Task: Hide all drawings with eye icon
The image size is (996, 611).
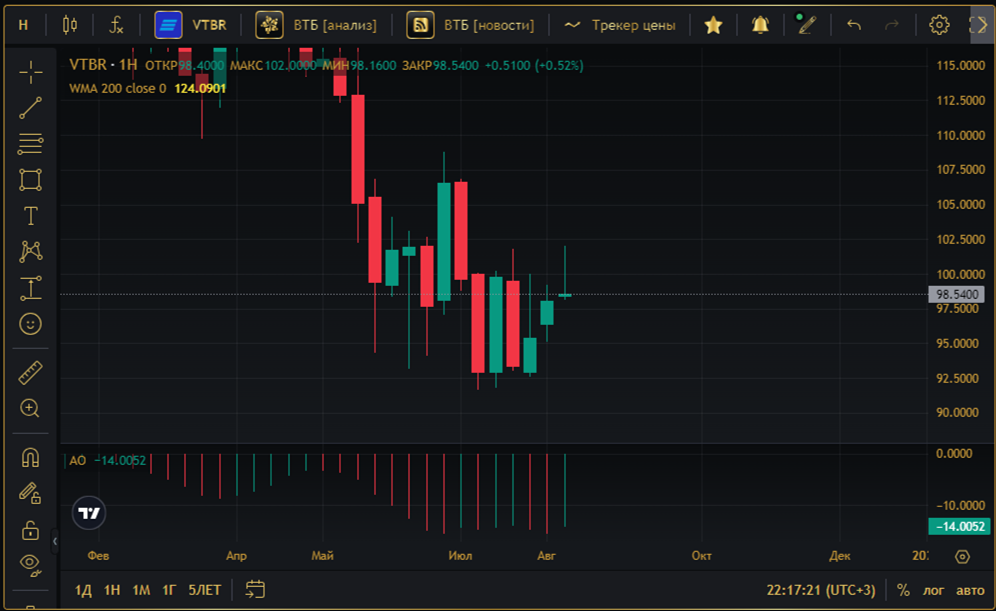Action: click(30, 564)
